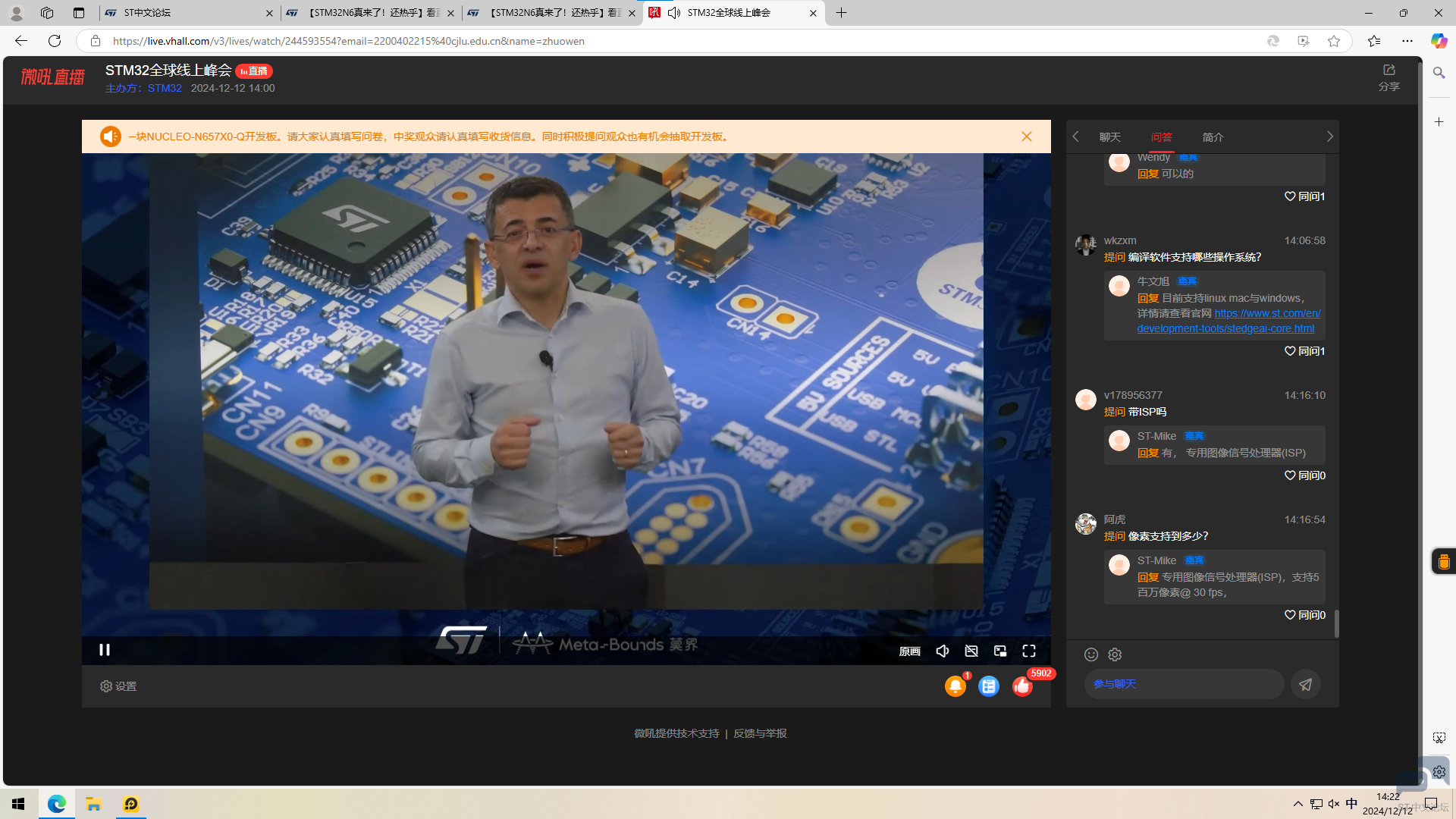The image size is (1456, 819).
Task: Click the orange notification bell icon
Action: (955, 686)
